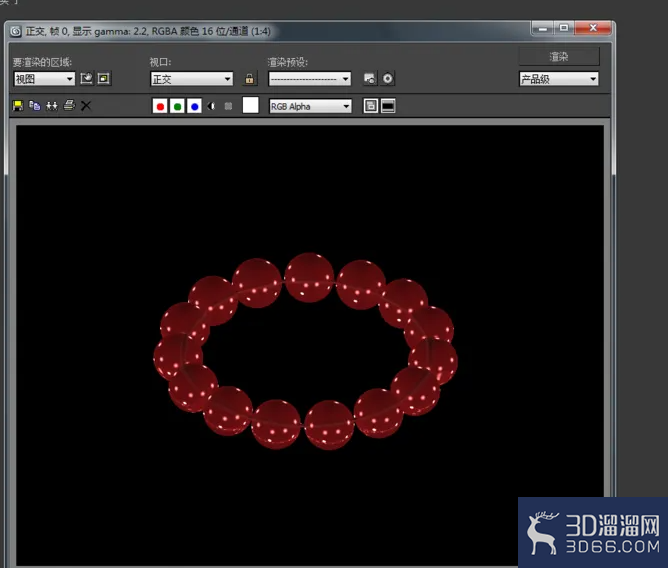Toggle UI overlay icon

coord(371,106)
